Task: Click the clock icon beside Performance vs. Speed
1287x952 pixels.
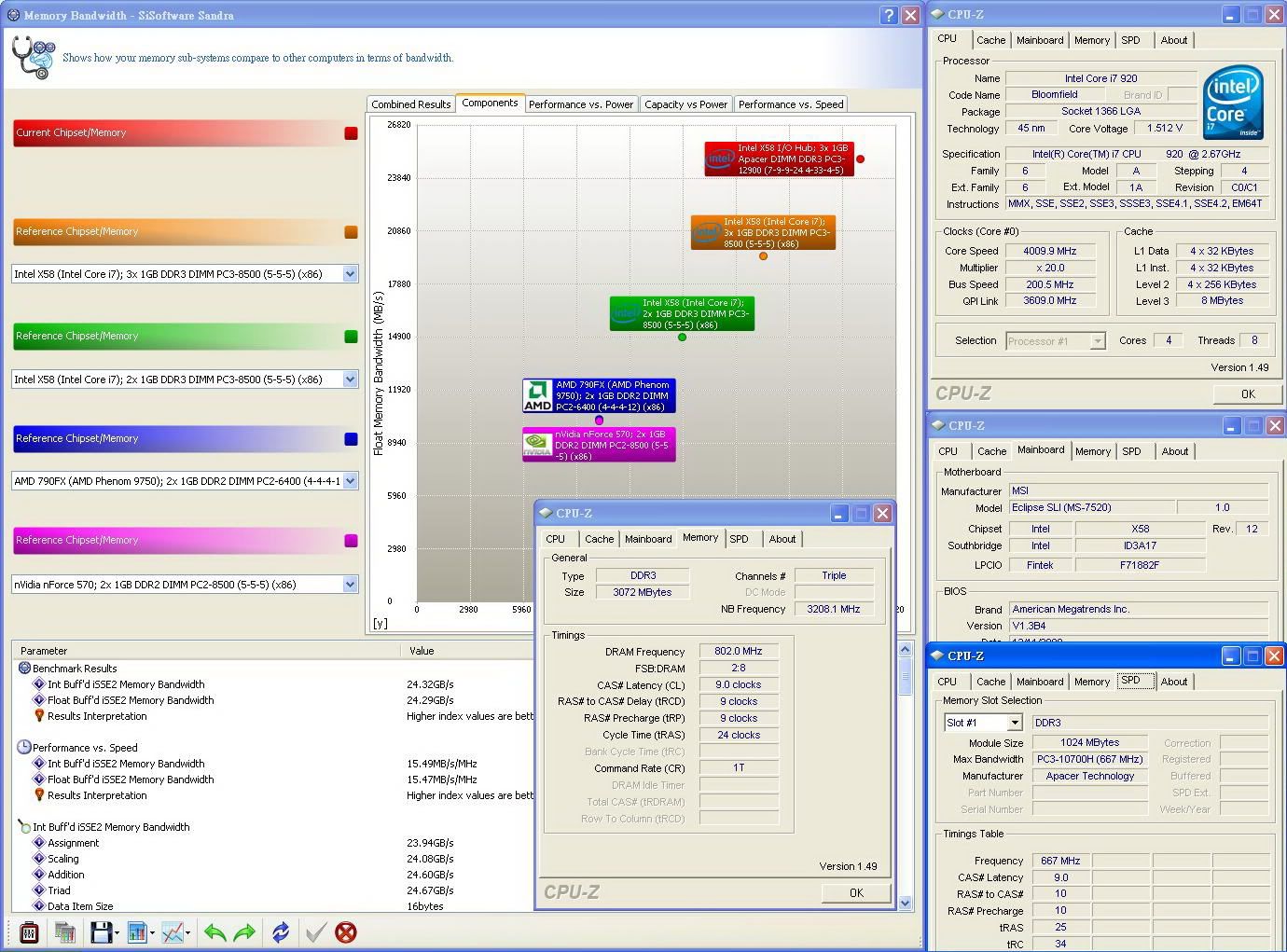Action: (24, 747)
